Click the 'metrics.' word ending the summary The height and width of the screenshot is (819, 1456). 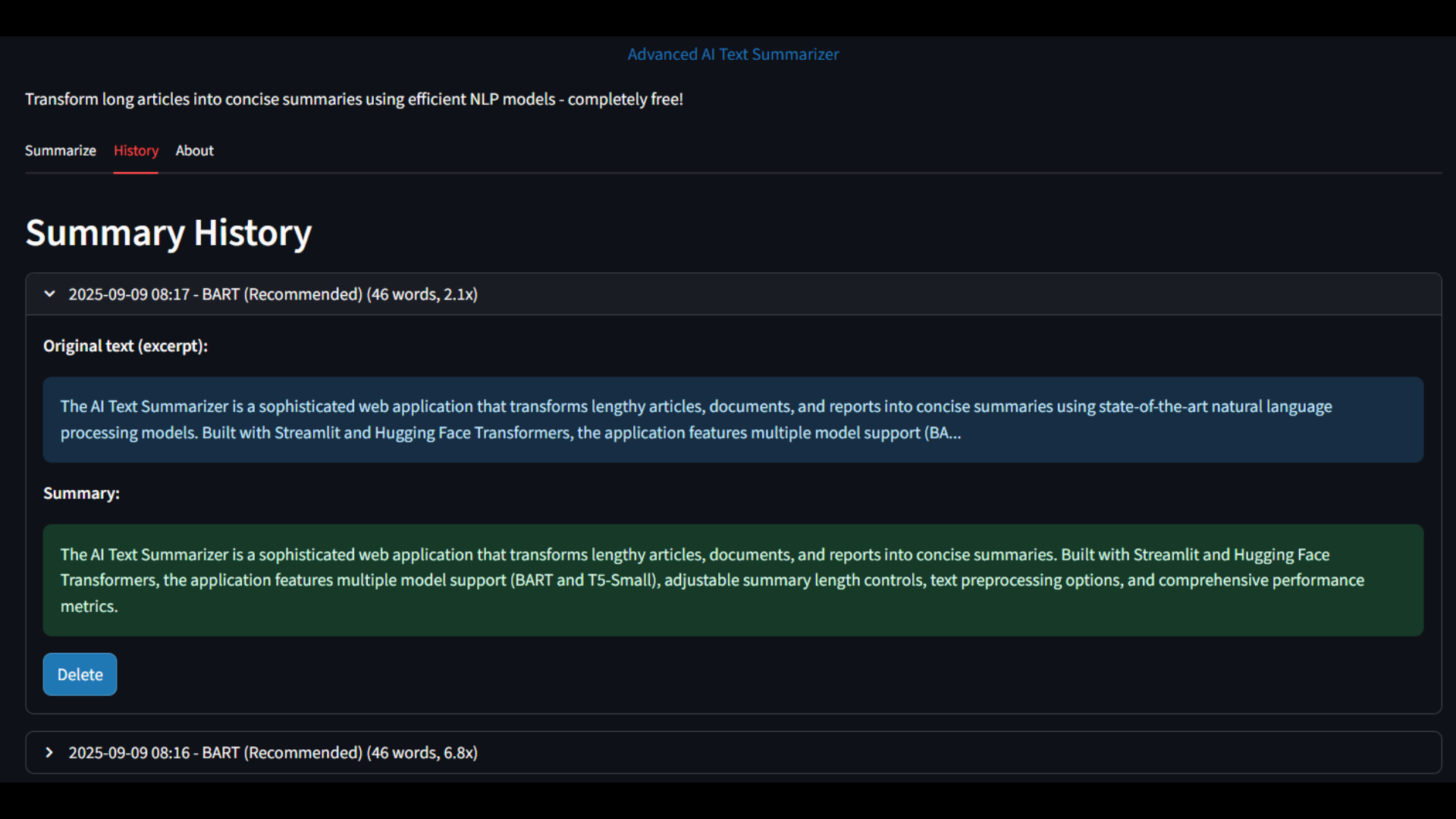[89, 607]
